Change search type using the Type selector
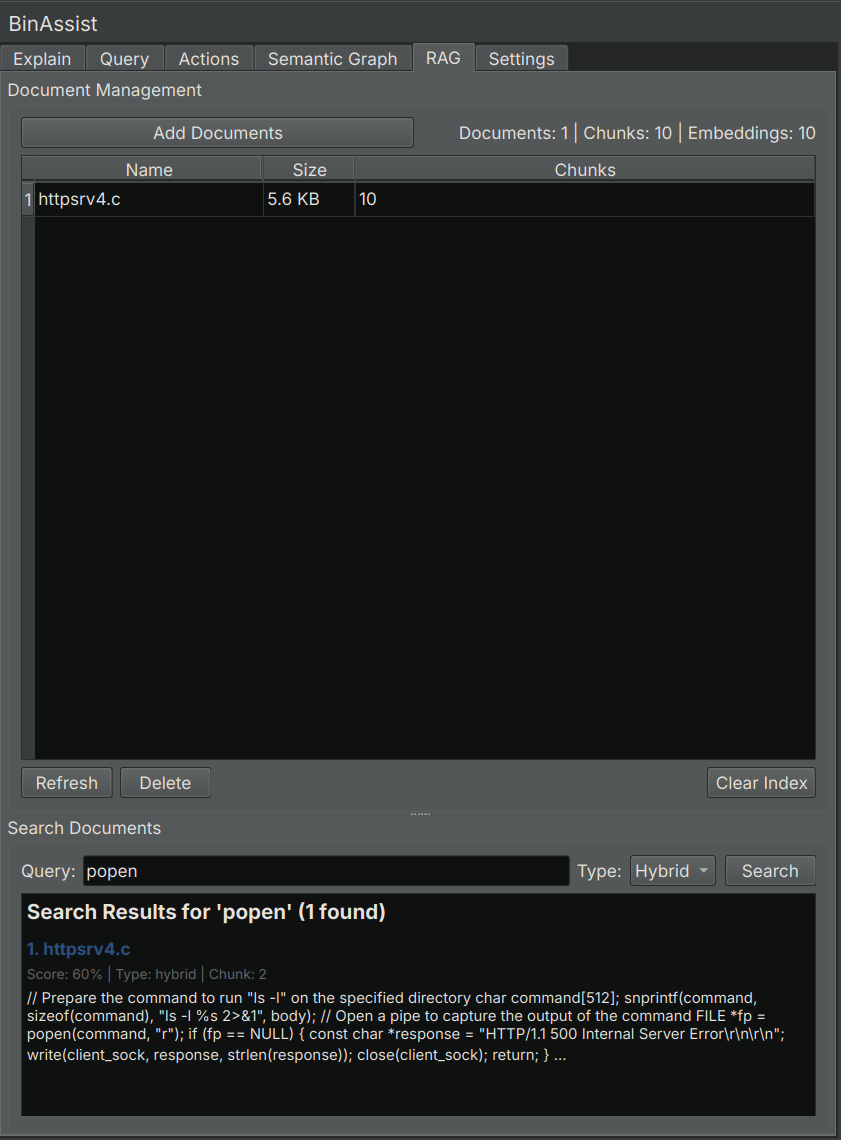 point(672,870)
